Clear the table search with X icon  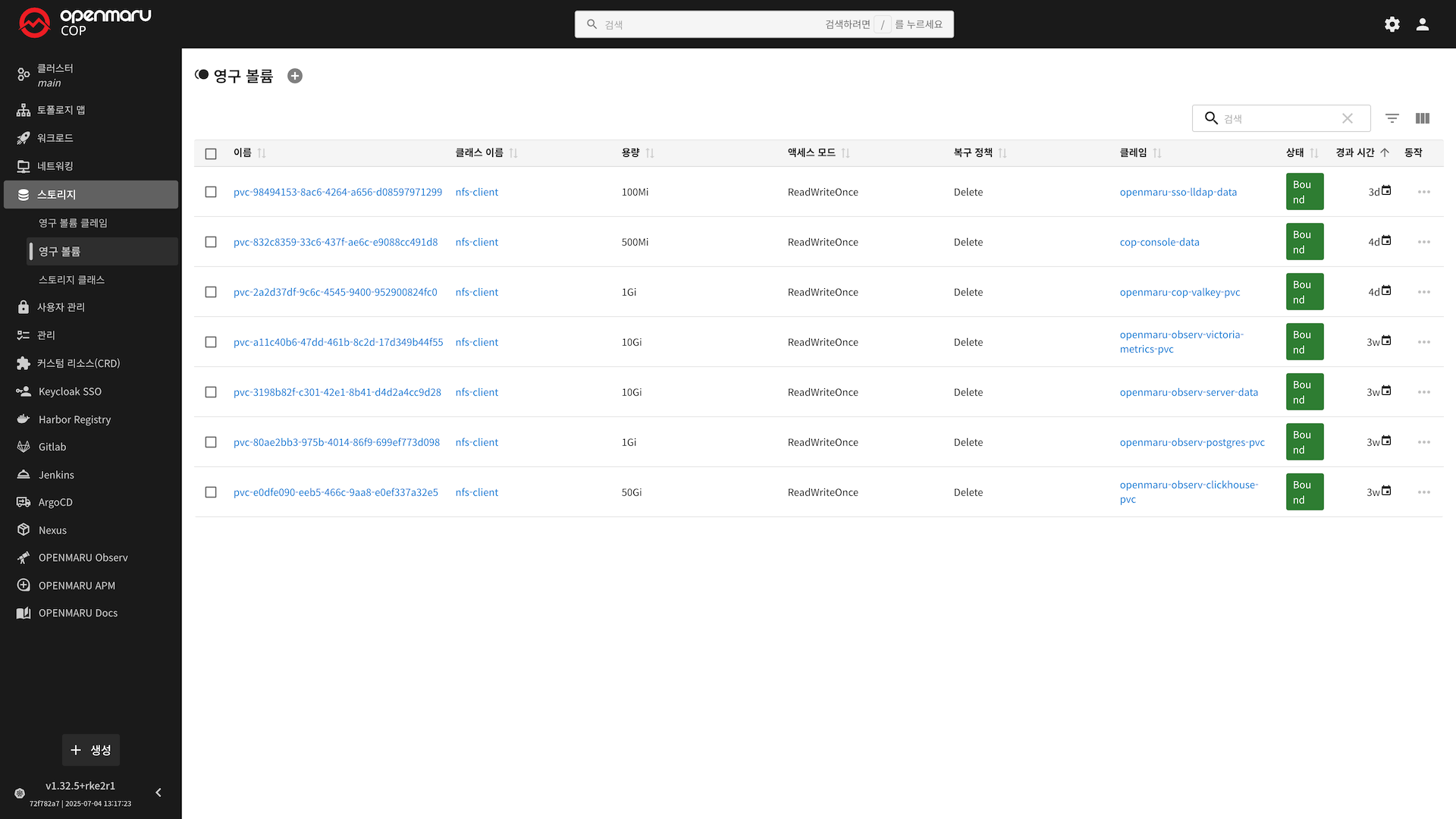pos(1348,118)
